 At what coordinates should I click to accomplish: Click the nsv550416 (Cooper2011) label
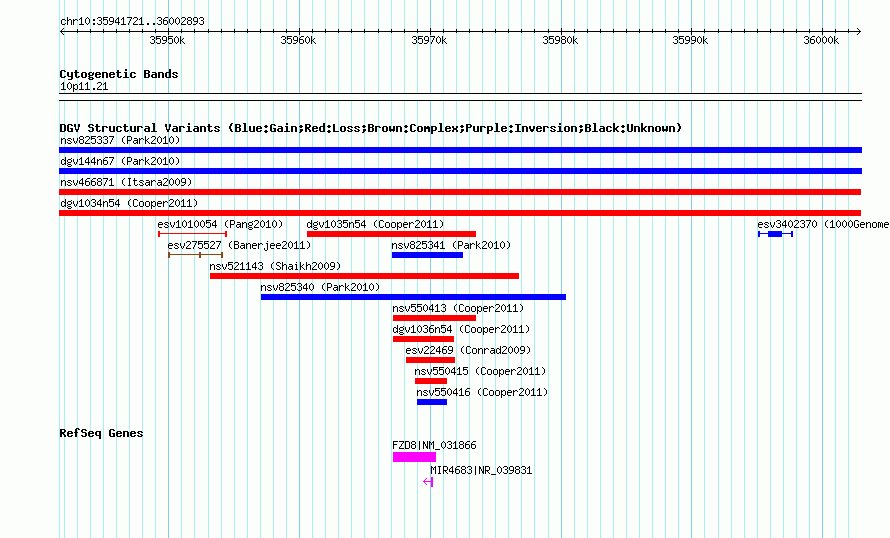pyautogui.click(x=482, y=392)
